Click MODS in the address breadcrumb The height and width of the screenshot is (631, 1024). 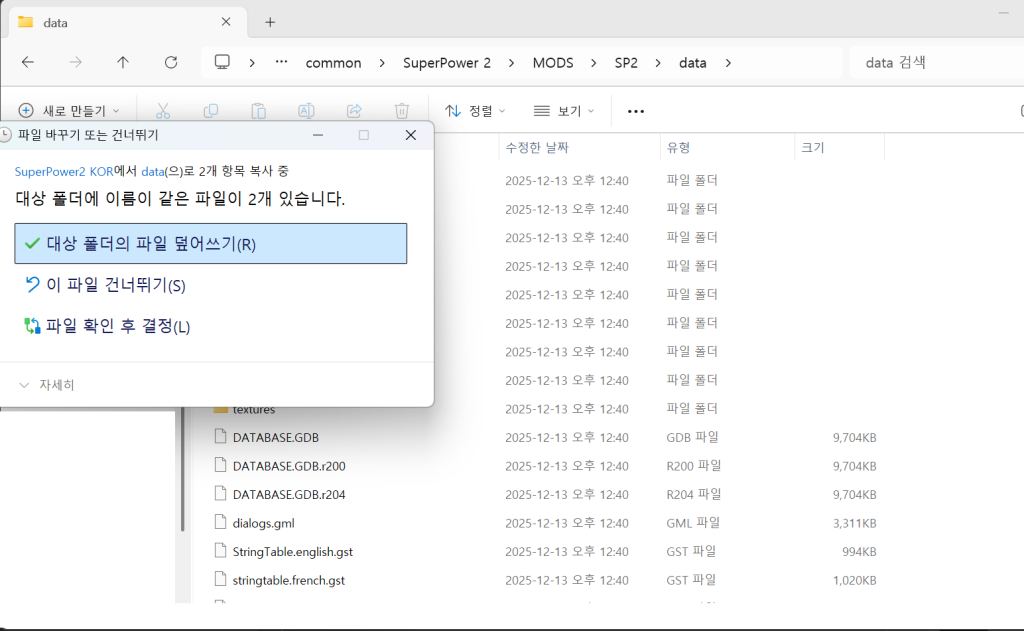[553, 63]
